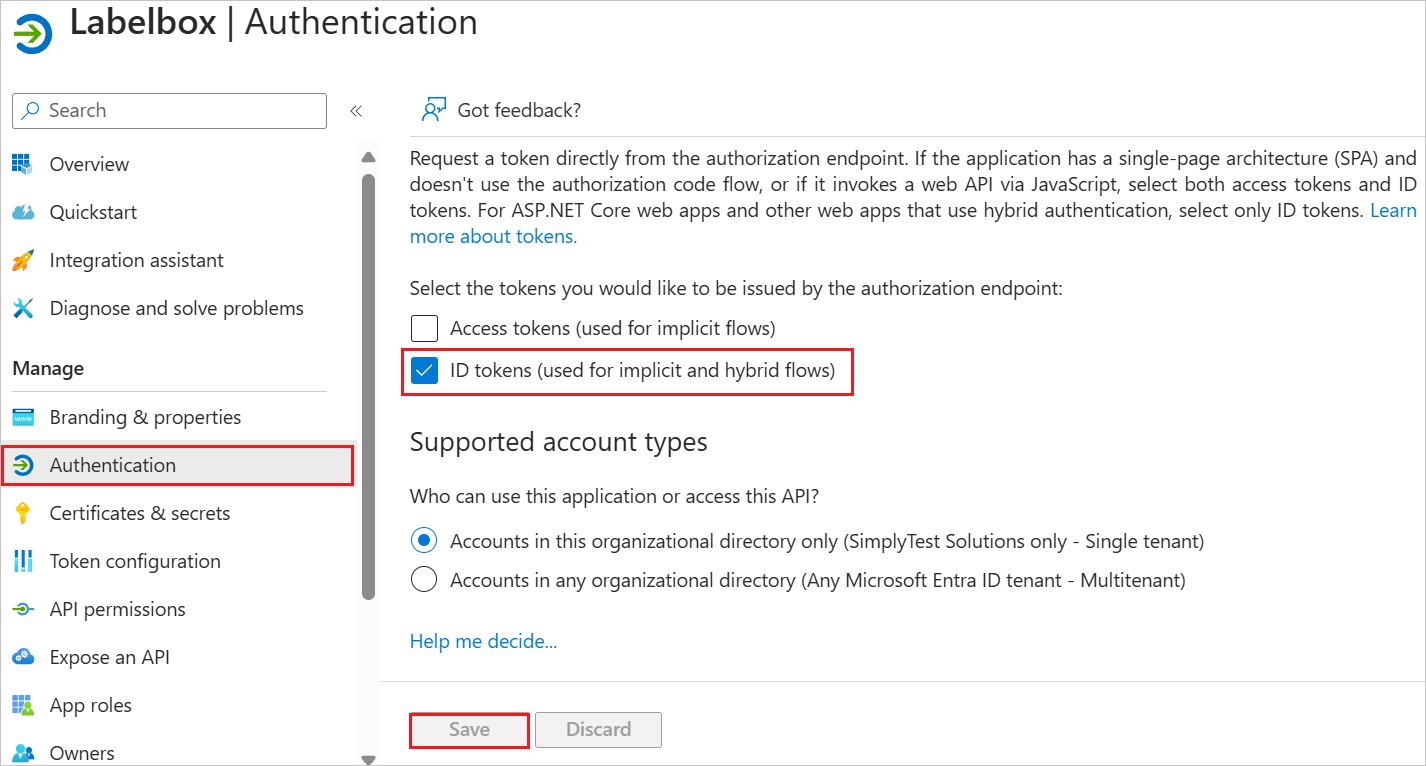Click the Authentication arrow icon in sidebar
Screen dimensions: 1426x766
point(23,465)
